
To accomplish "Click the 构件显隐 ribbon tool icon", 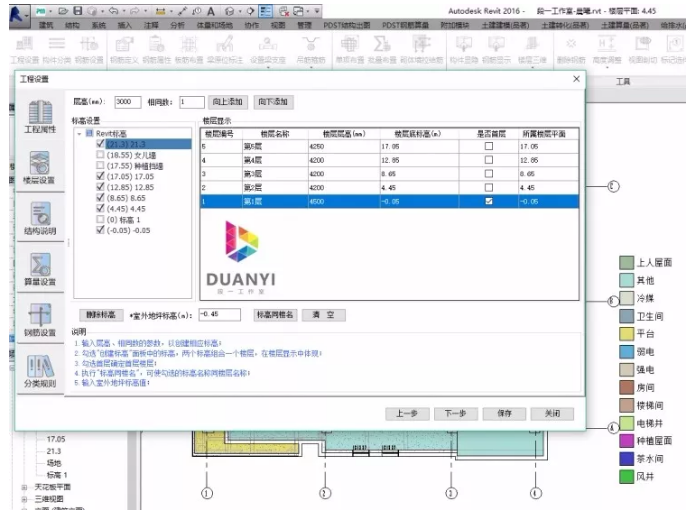I will tap(464, 44).
